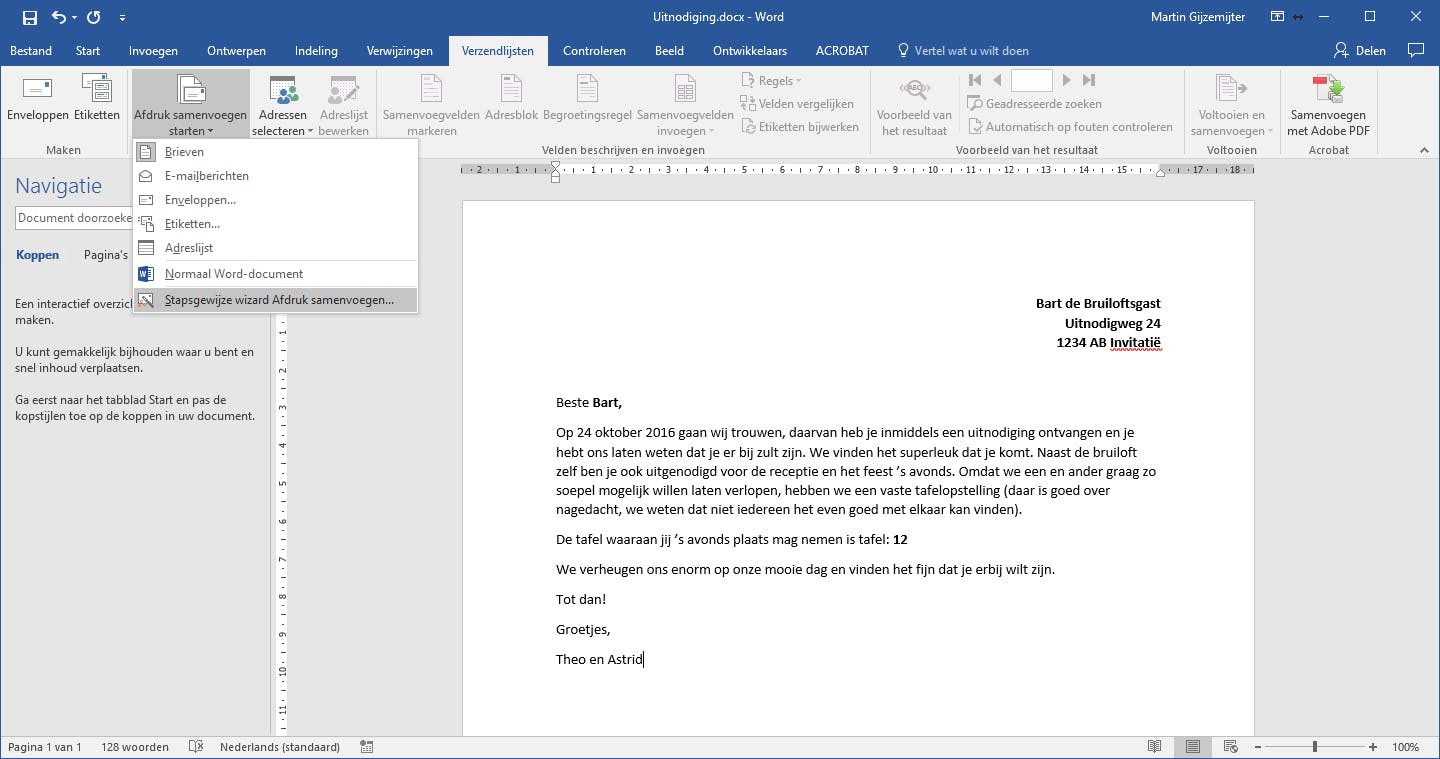
Task: Insert a Begroetingsregel
Action: tap(587, 99)
